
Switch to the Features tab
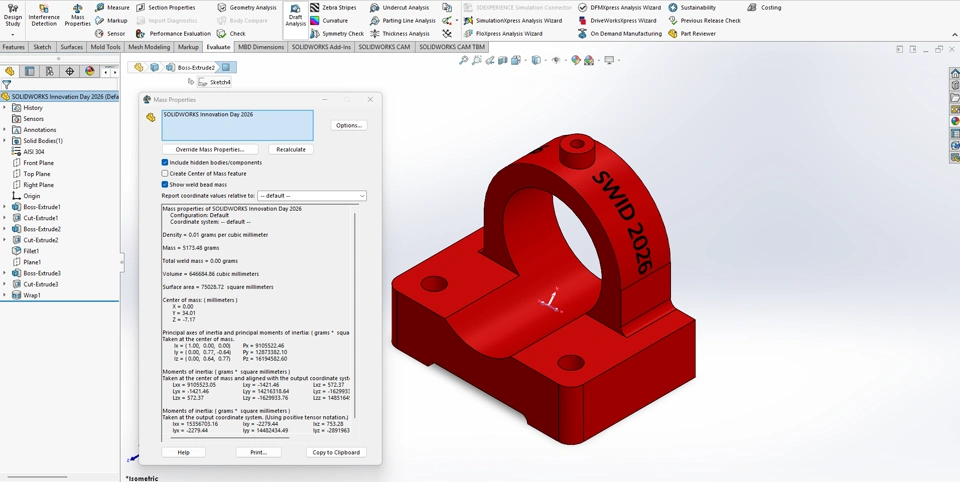pos(13,47)
